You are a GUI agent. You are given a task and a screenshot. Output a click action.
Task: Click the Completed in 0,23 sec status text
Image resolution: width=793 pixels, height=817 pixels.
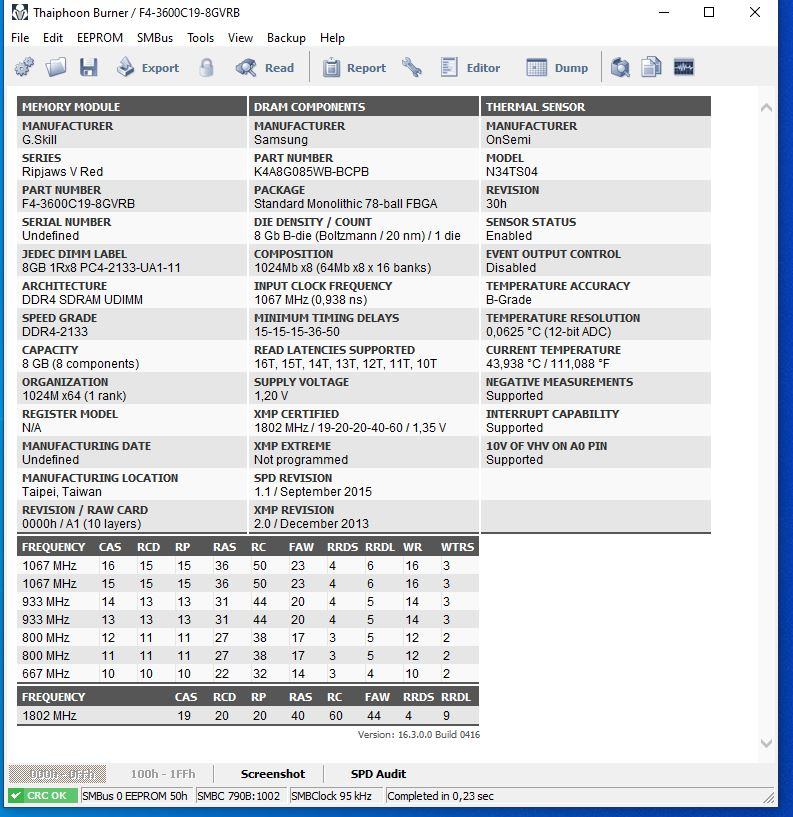pyautogui.click(x=440, y=796)
